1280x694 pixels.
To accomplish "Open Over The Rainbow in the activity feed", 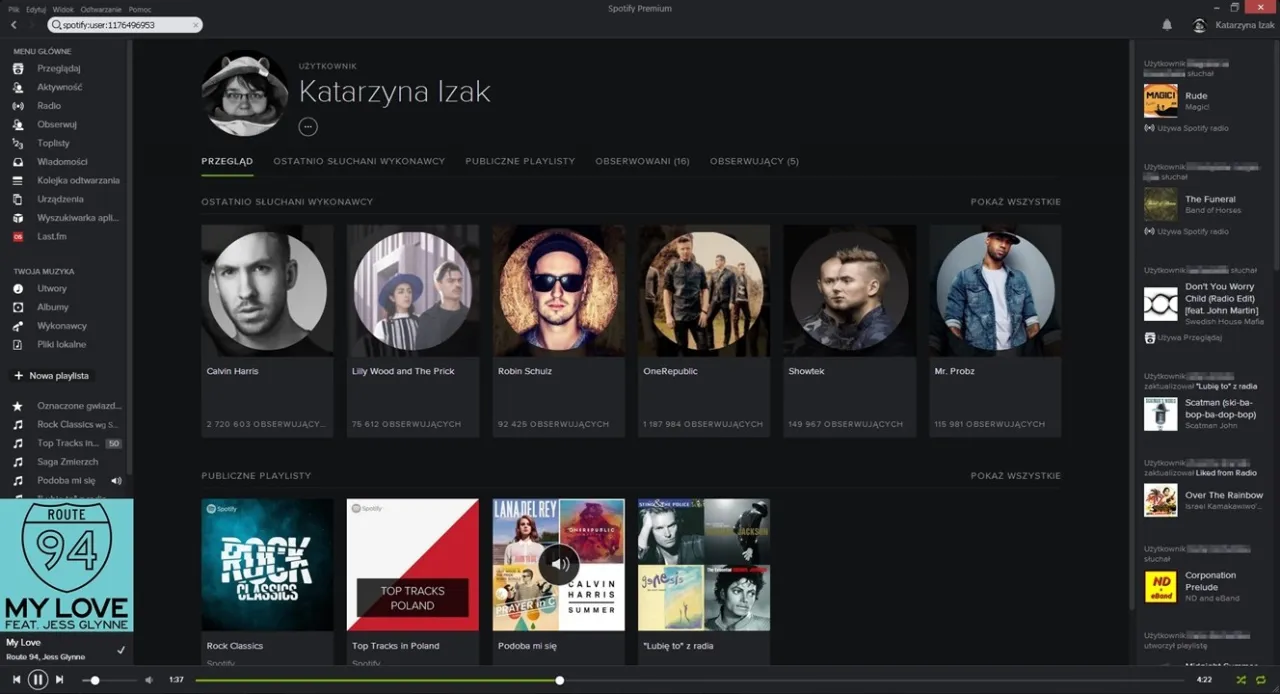I will 1223,495.
